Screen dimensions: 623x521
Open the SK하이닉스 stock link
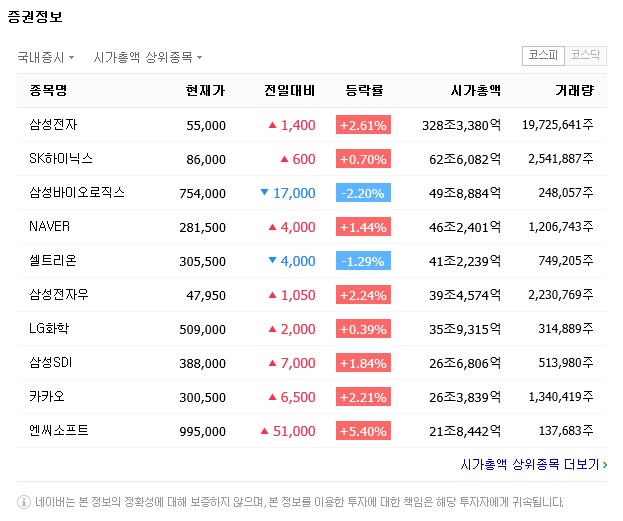(x=61, y=159)
